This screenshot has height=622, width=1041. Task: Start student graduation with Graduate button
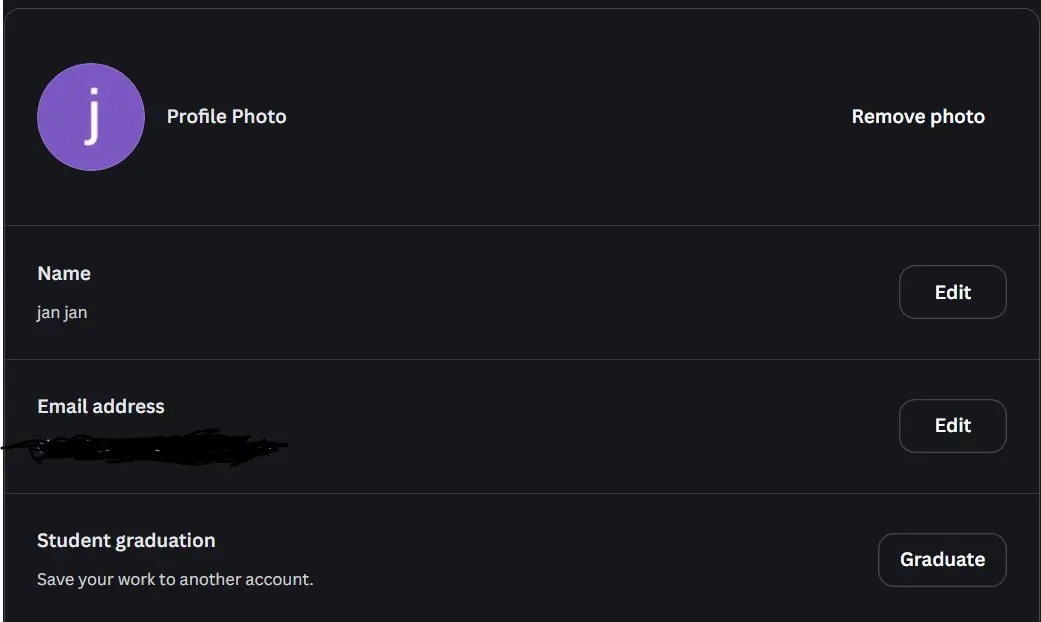click(x=942, y=560)
